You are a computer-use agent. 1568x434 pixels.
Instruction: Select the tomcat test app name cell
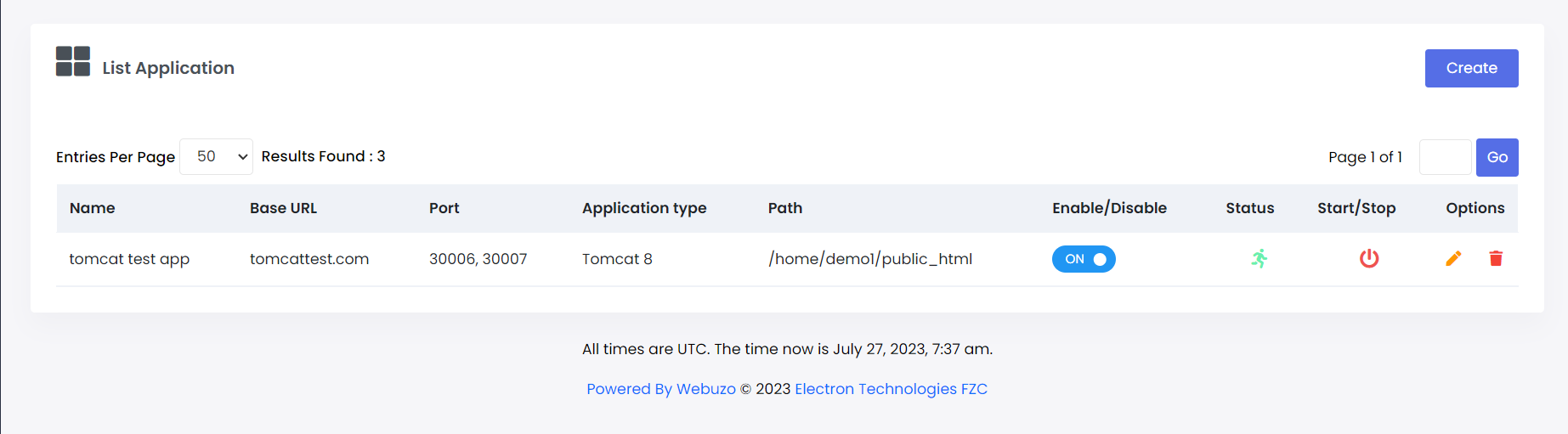click(x=129, y=259)
